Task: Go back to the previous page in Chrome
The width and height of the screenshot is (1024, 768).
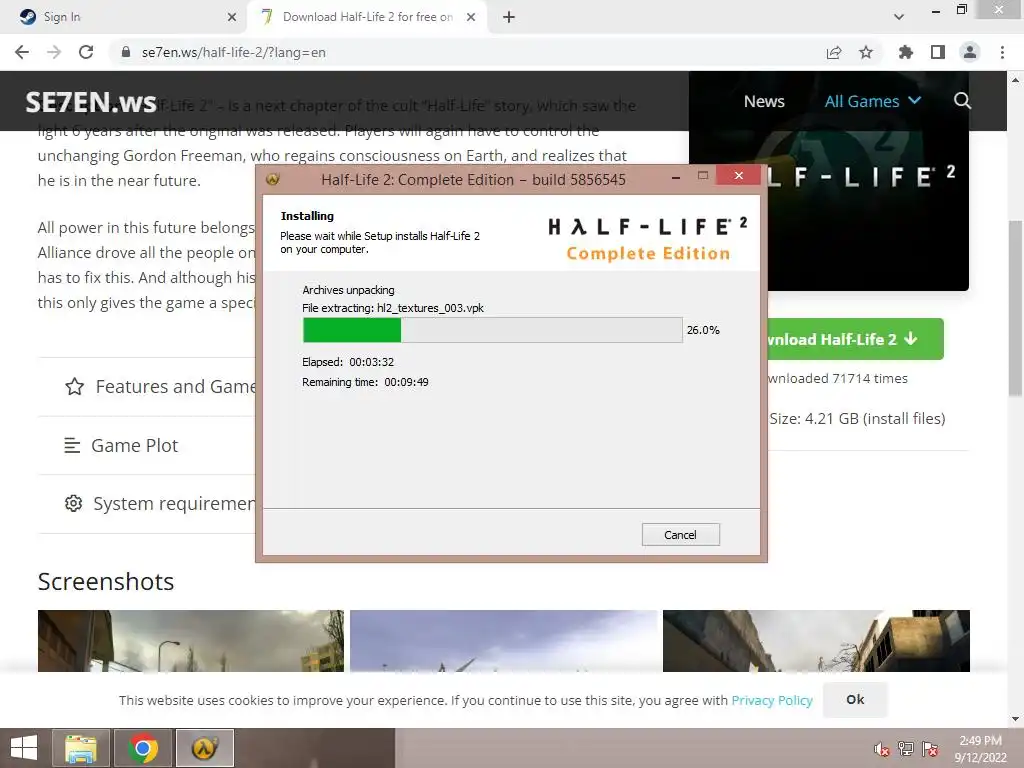Action: click(22, 52)
